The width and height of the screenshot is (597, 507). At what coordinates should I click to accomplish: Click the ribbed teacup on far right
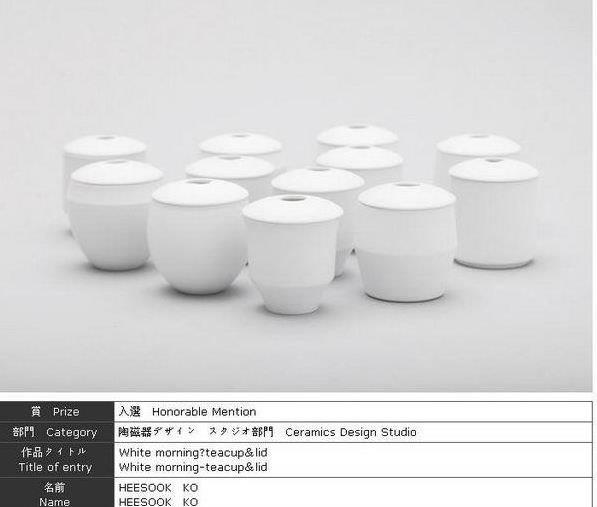(494, 213)
